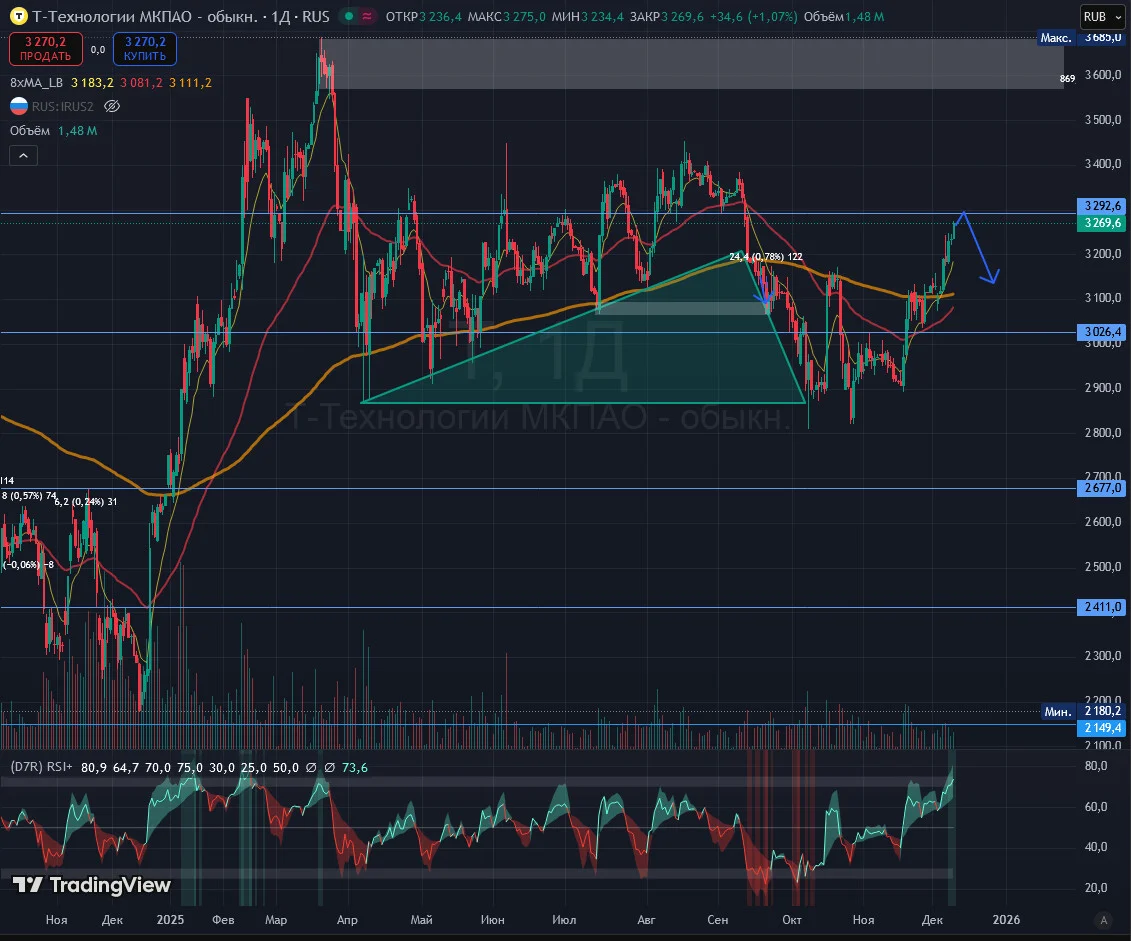Click the 80,0 level on RSI scale
Screen dimensions: 1131x941
tap(1096, 766)
